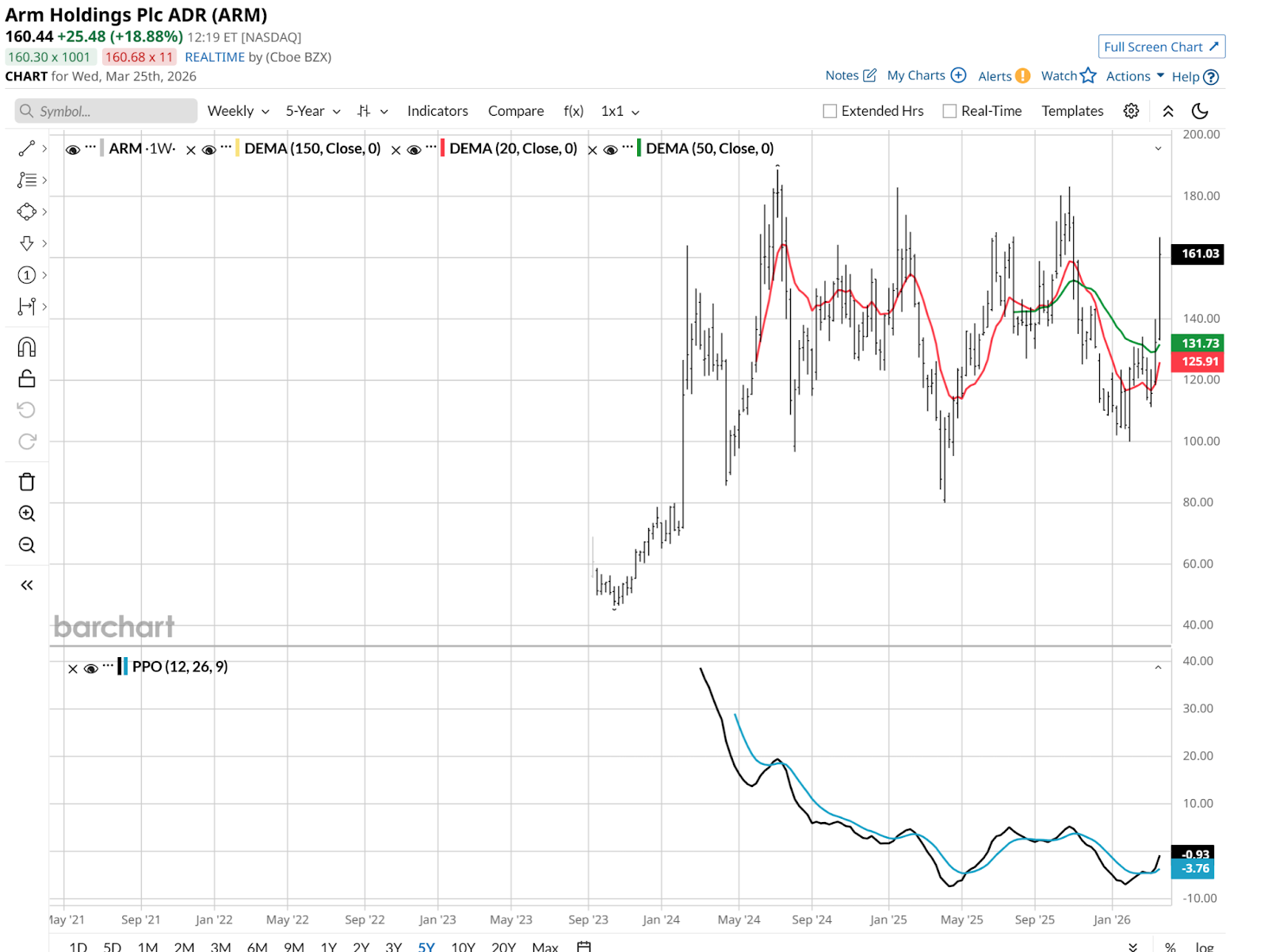This screenshot has height=952, width=1268.
Task: Open the Help link
Action: click(1195, 77)
